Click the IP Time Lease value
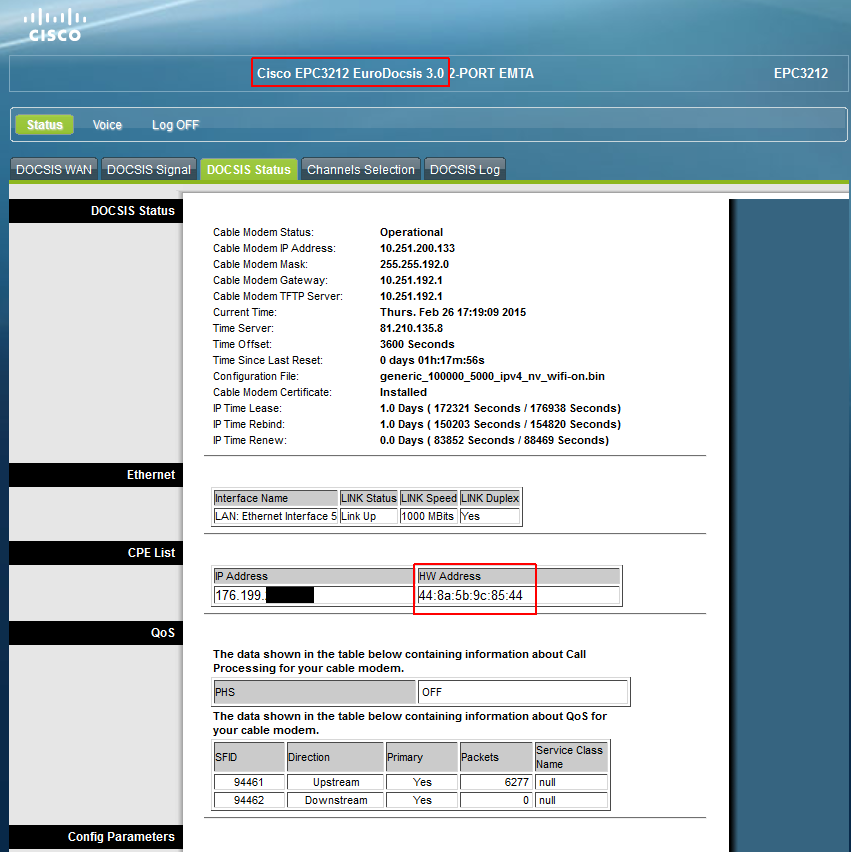 [x=500, y=408]
